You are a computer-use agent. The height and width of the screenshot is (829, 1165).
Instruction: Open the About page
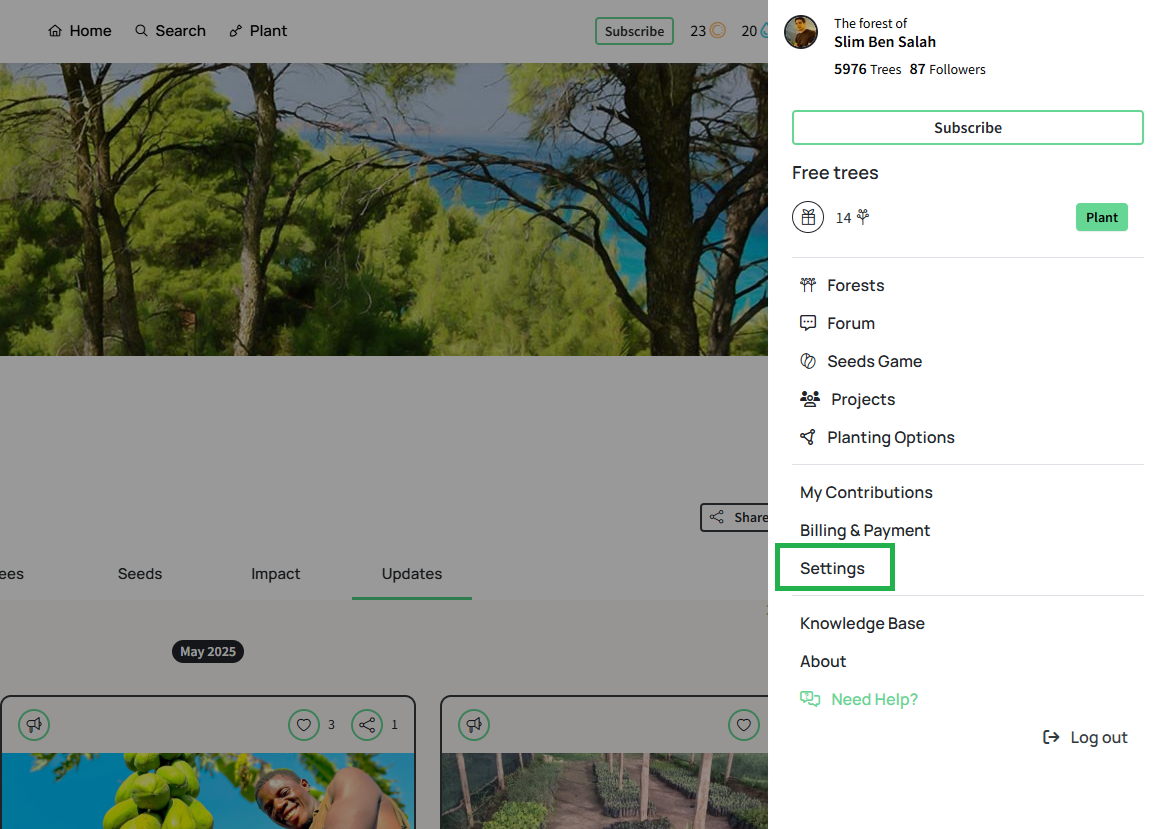pyautogui.click(x=822, y=661)
